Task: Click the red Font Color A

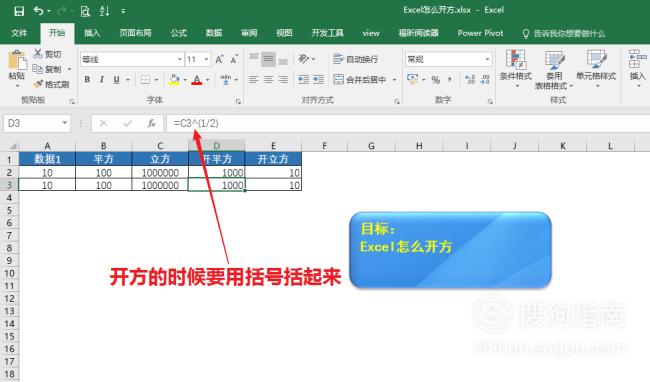Action: 197,80
